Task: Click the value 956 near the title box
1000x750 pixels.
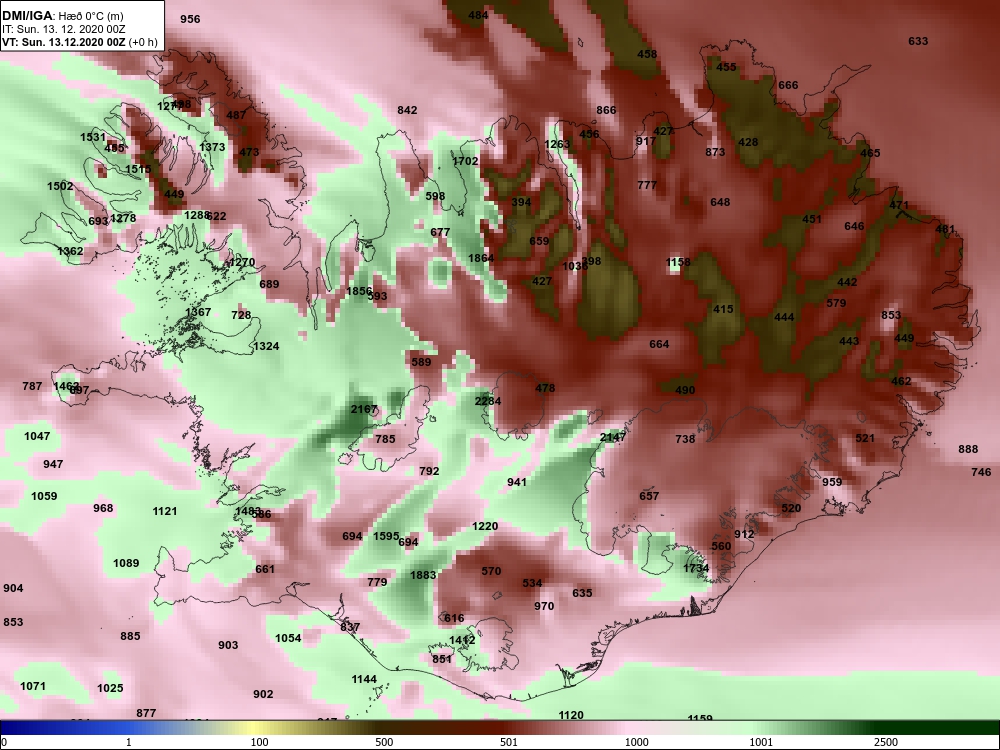Action: [190, 19]
